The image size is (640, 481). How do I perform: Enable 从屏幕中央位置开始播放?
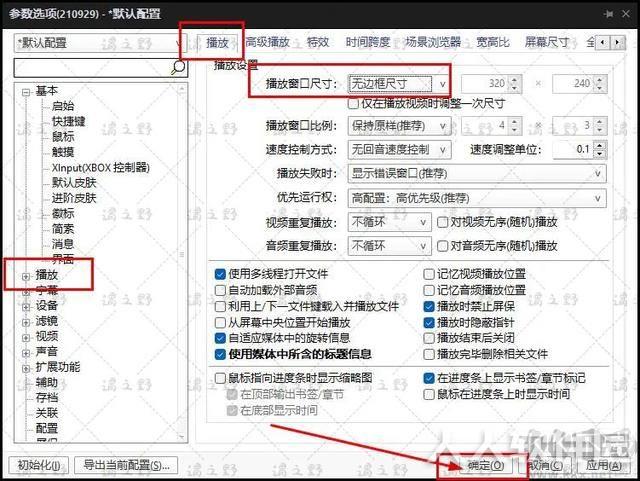tap(220, 323)
